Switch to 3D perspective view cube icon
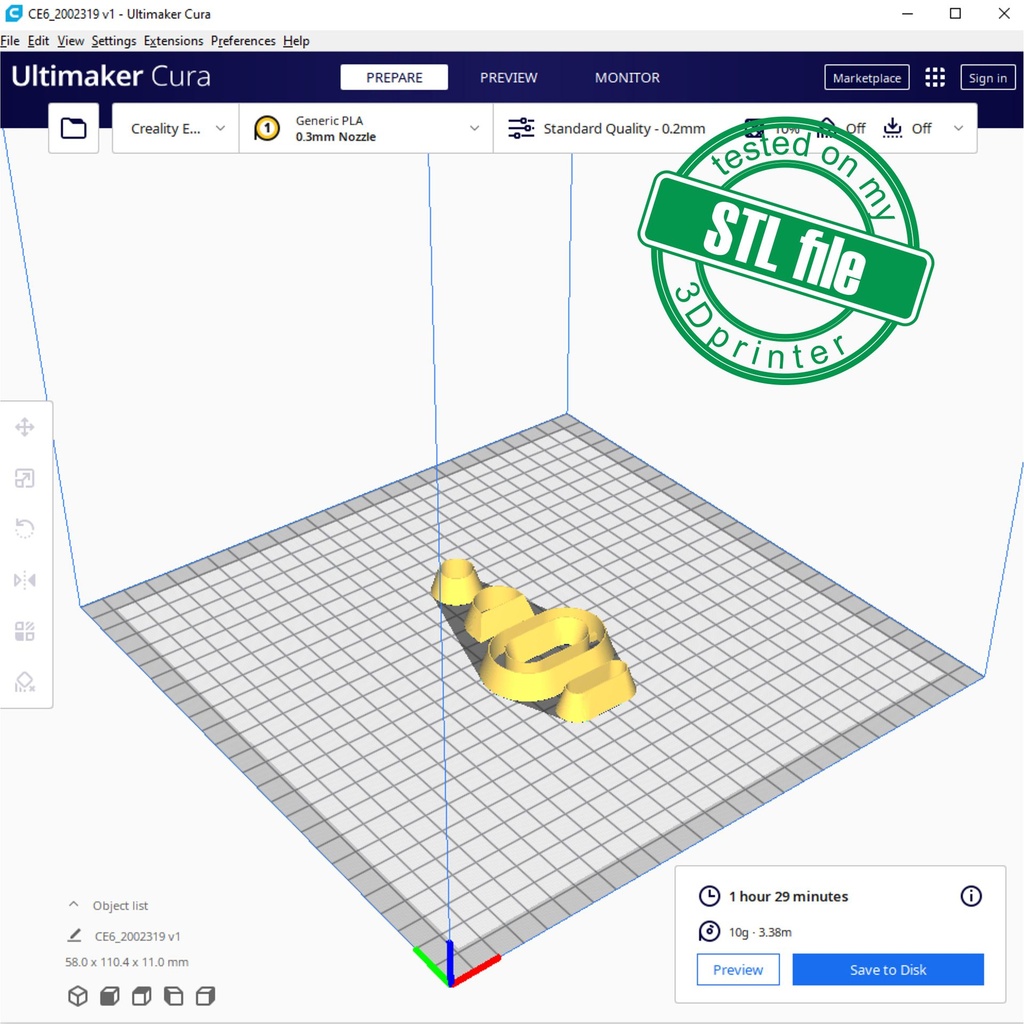The width and height of the screenshot is (1024, 1024). click(x=77, y=996)
